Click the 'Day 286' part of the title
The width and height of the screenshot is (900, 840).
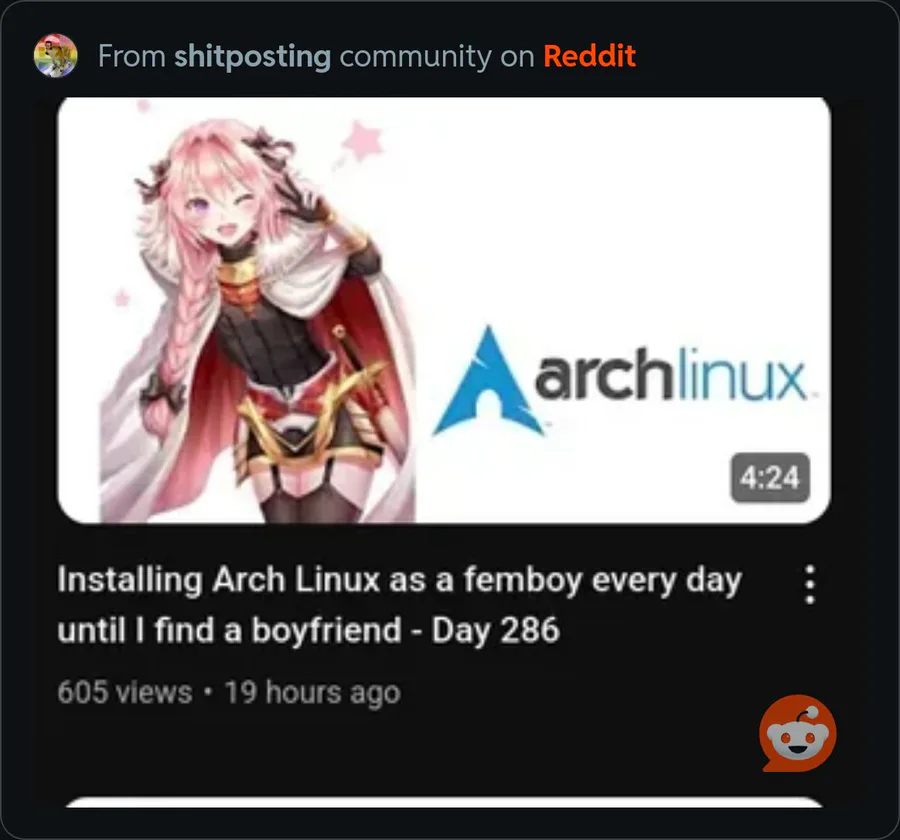(495, 630)
